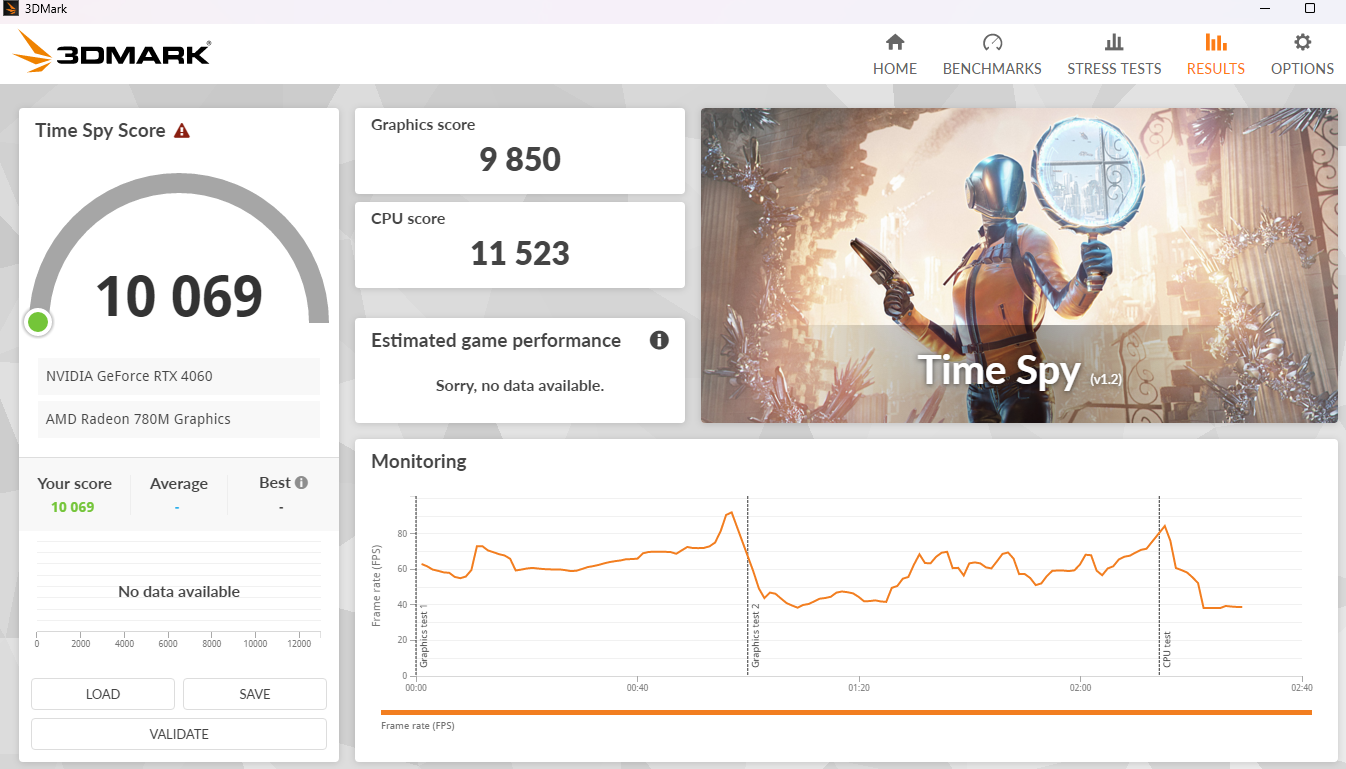Click the Graphics test 2 marker line
1346x769 pixels.
[x=748, y=585]
